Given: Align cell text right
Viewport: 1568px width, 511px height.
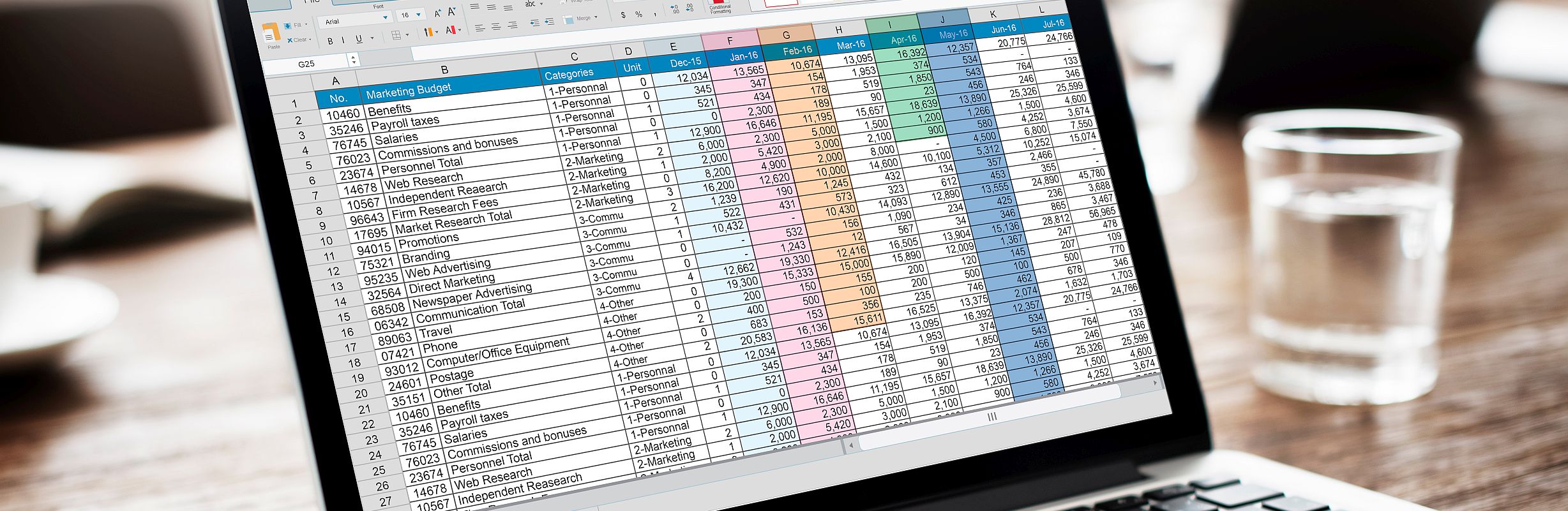Looking at the screenshot, I should click(512, 25).
